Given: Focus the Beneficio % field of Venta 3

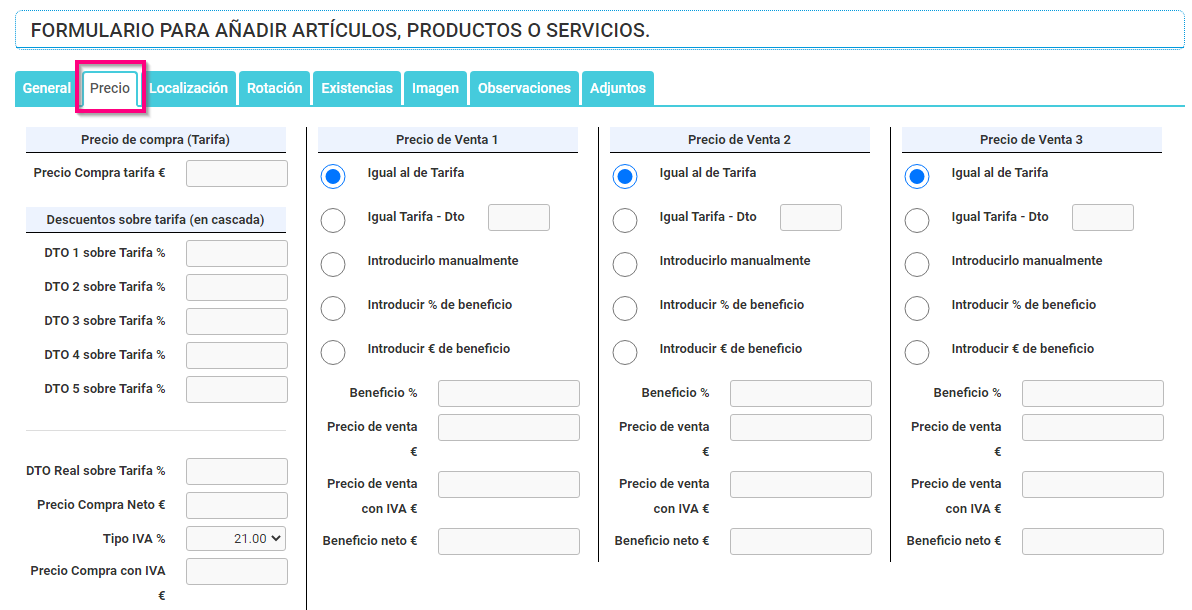Looking at the screenshot, I should (1092, 393).
